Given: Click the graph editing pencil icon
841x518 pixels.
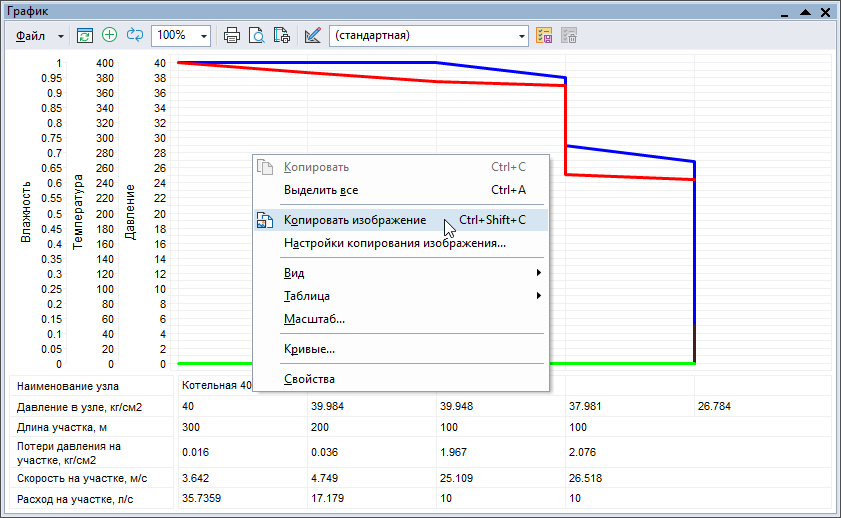Looking at the screenshot, I should point(312,35).
